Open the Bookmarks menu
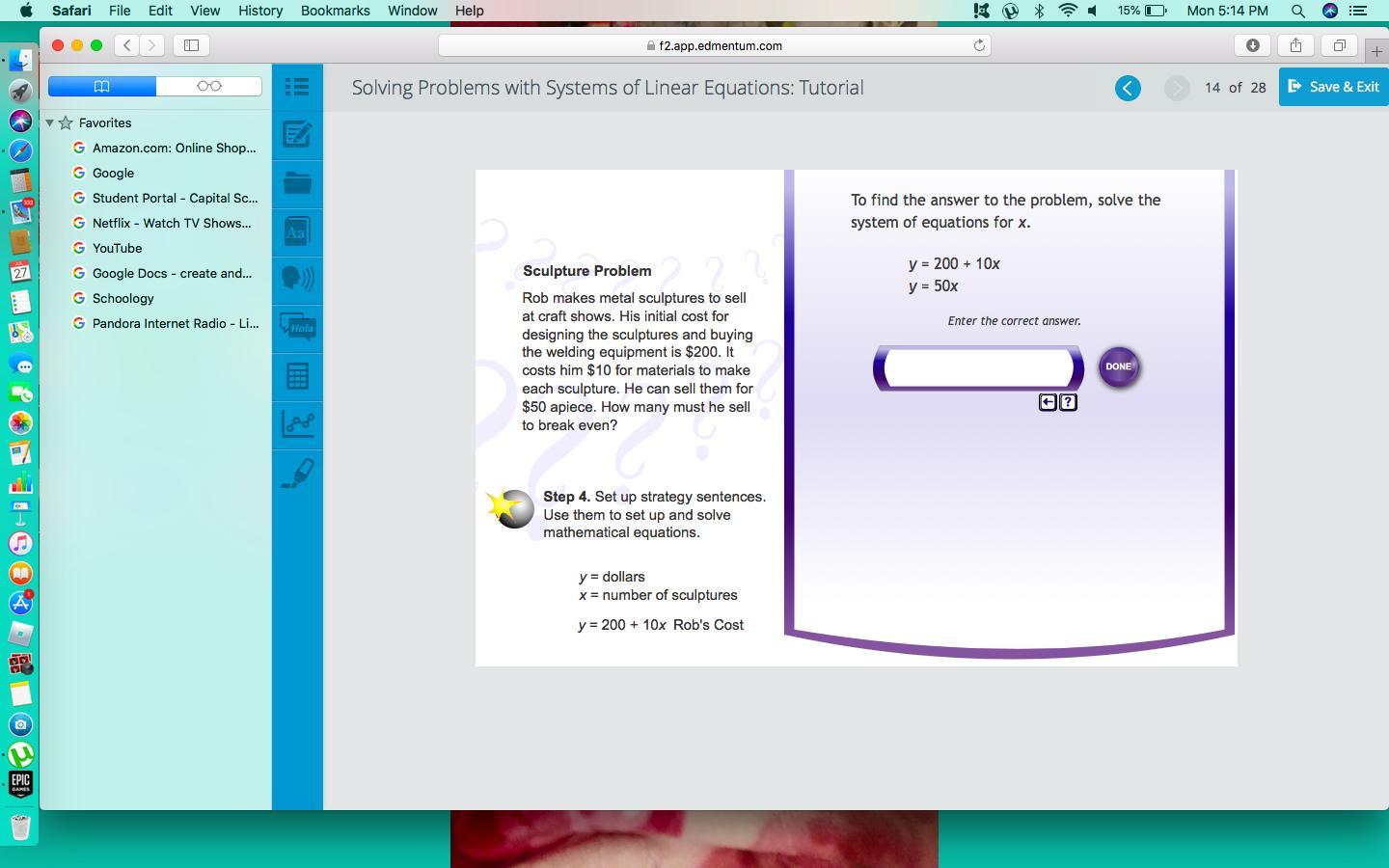The image size is (1389, 868). (x=335, y=11)
